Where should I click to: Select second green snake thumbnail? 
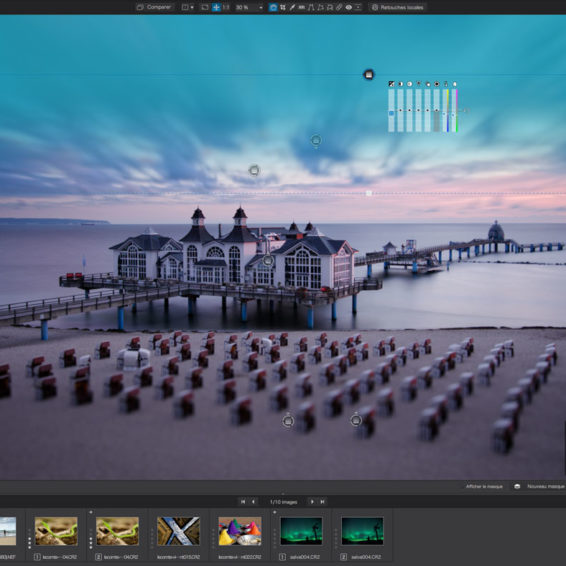(117, 531)
